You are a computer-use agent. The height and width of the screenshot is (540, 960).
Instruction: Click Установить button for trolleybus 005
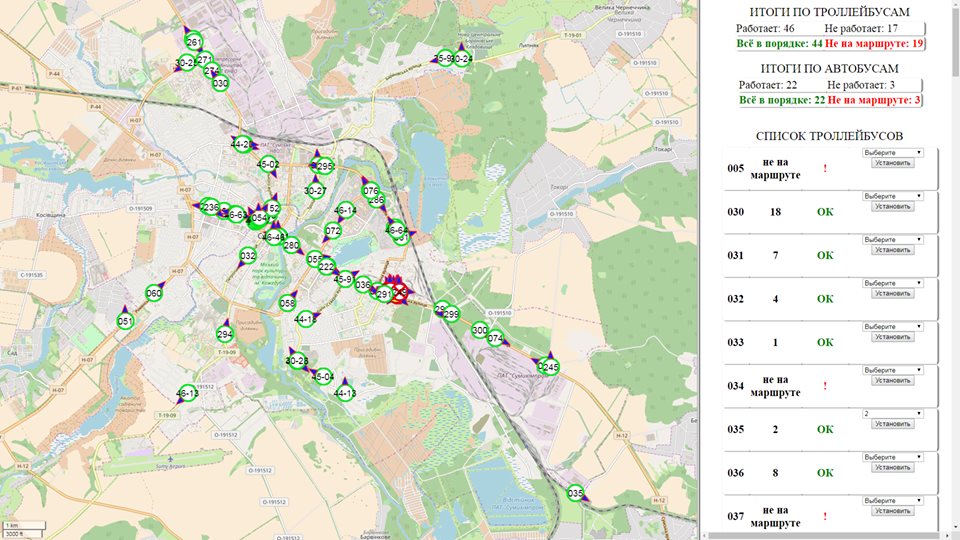click(x=893, y=163)
